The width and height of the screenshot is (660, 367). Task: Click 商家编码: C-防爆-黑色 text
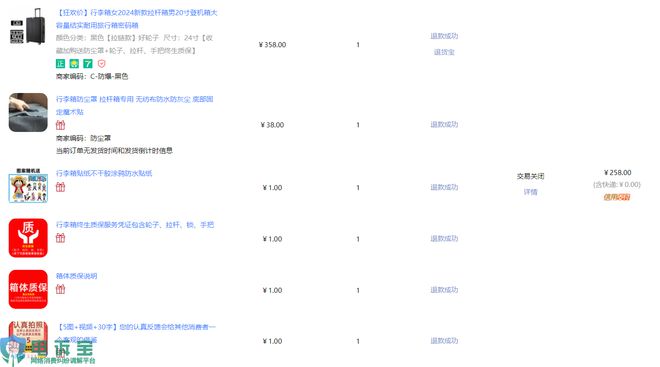coord(92,76)
